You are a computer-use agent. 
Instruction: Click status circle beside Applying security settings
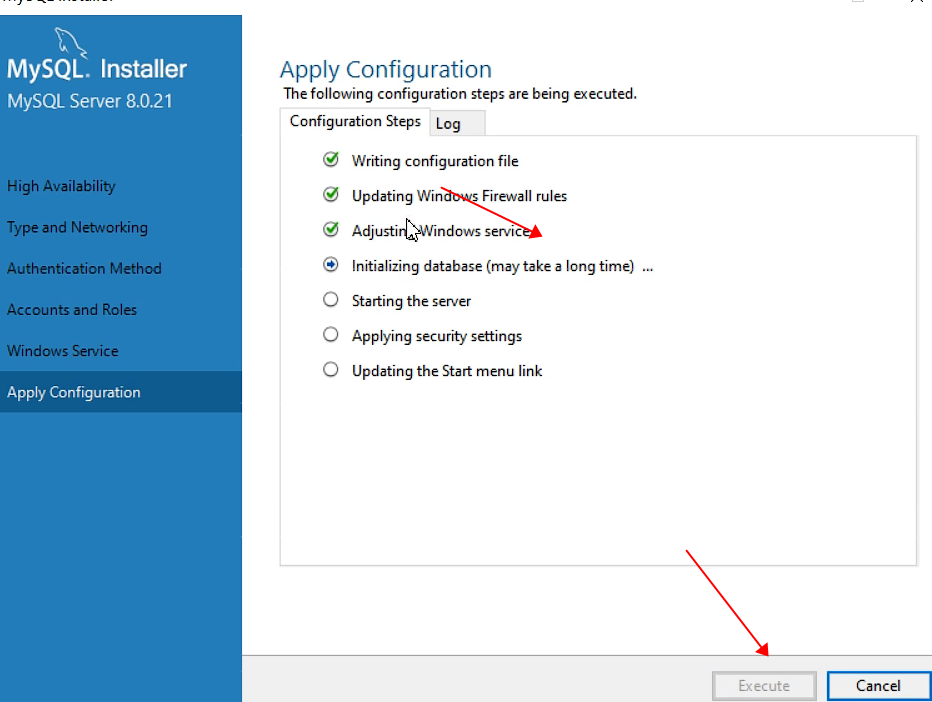pyautogui.click(x=331, y=335)
